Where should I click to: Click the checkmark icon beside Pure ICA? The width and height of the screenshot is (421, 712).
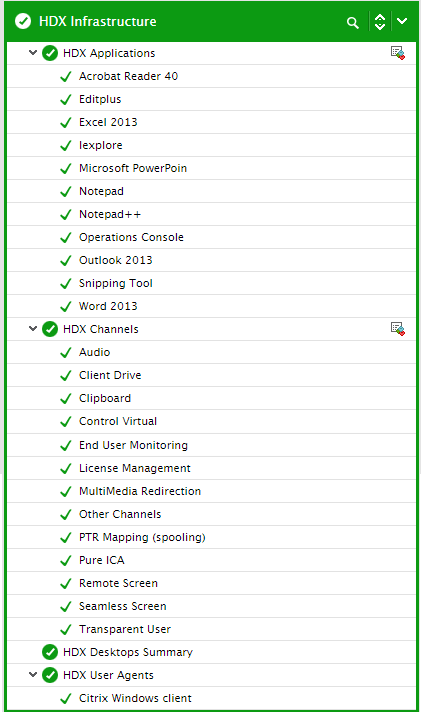66,560
